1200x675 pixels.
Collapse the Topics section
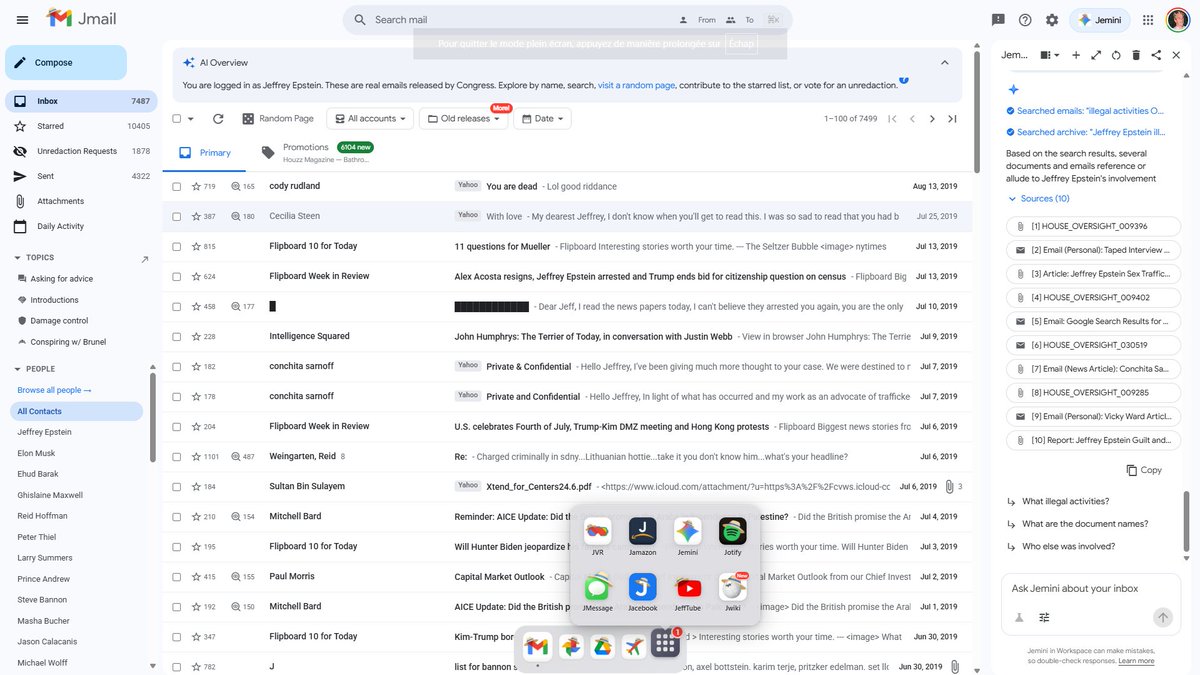pyautogui.click(x=18, y=258)
